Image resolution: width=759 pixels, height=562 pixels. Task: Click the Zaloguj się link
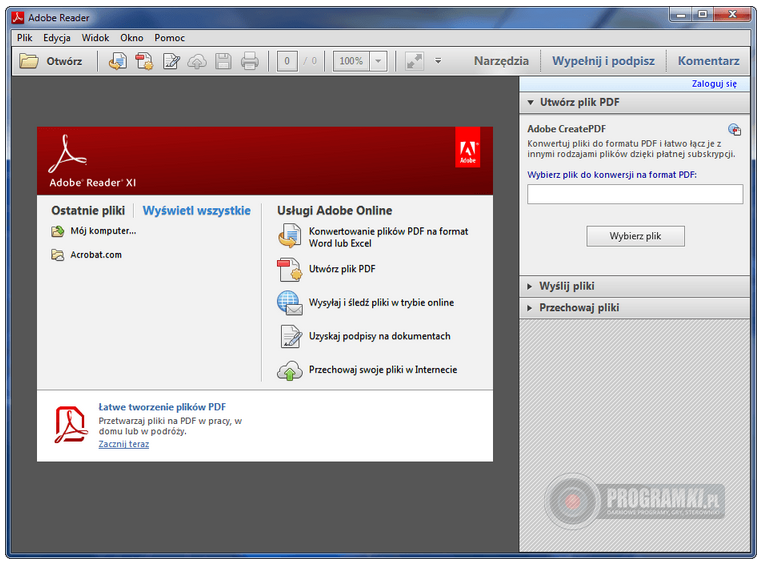point(714,84)
